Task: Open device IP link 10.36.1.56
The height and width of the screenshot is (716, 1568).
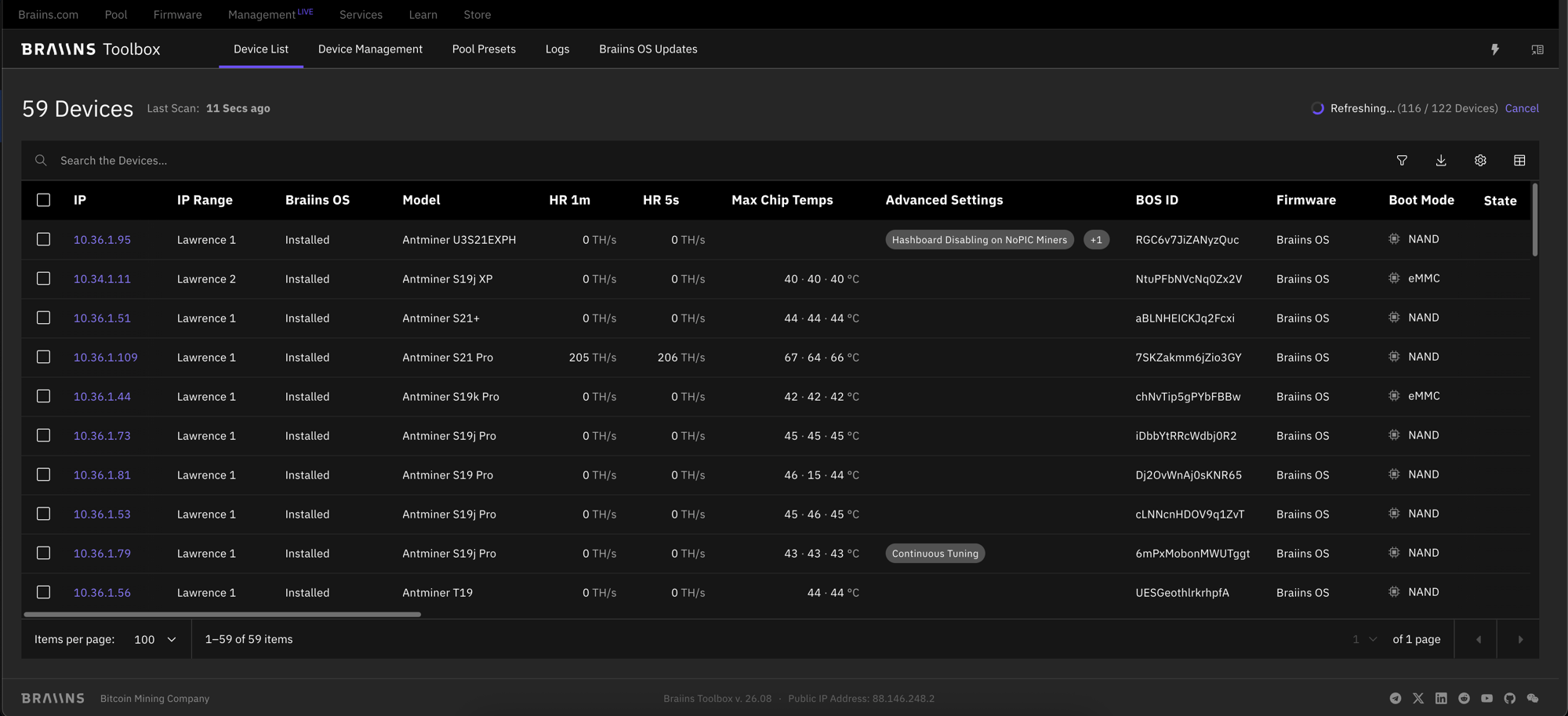Action: coord(102,593)
